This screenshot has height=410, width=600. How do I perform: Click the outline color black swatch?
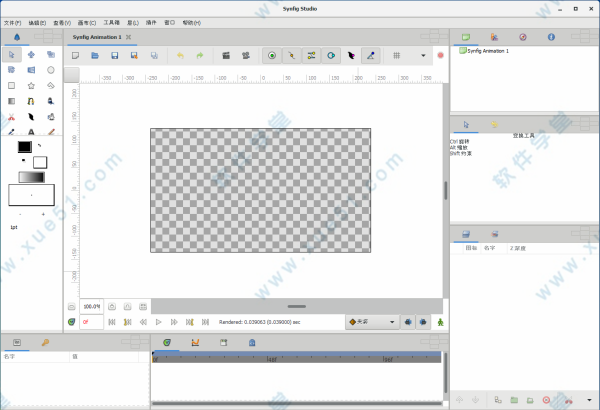tap(24, 147)
